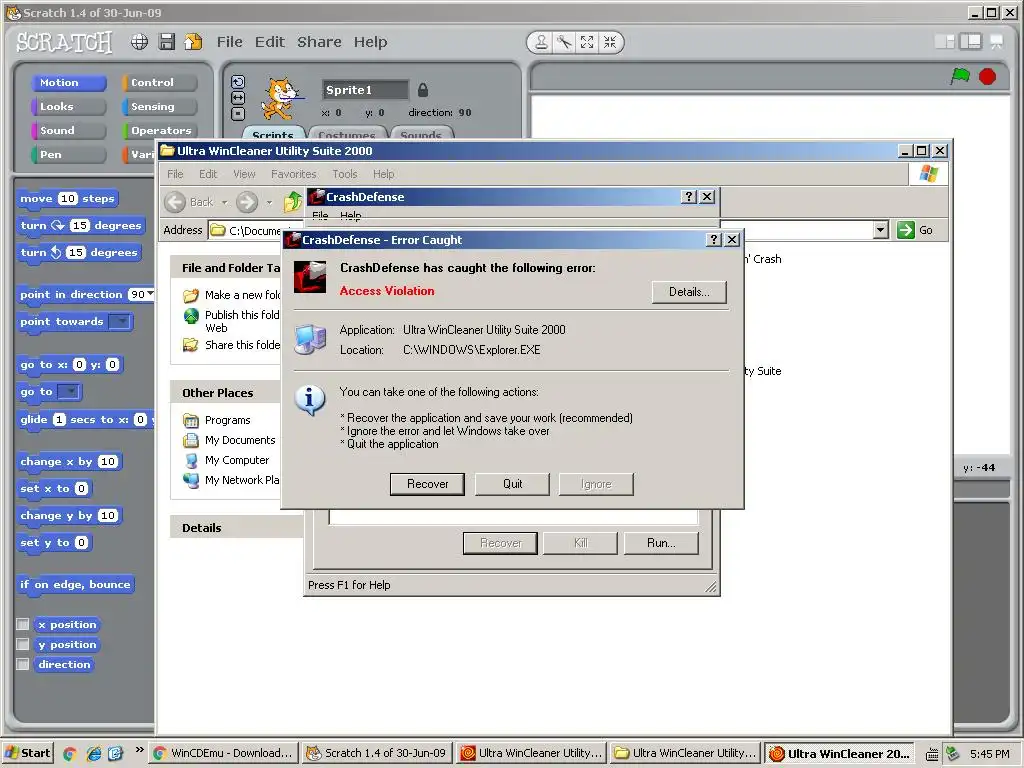Click the if on edge, bounce block
This screenshot has height=768, width=1024.
pos(75,584)
